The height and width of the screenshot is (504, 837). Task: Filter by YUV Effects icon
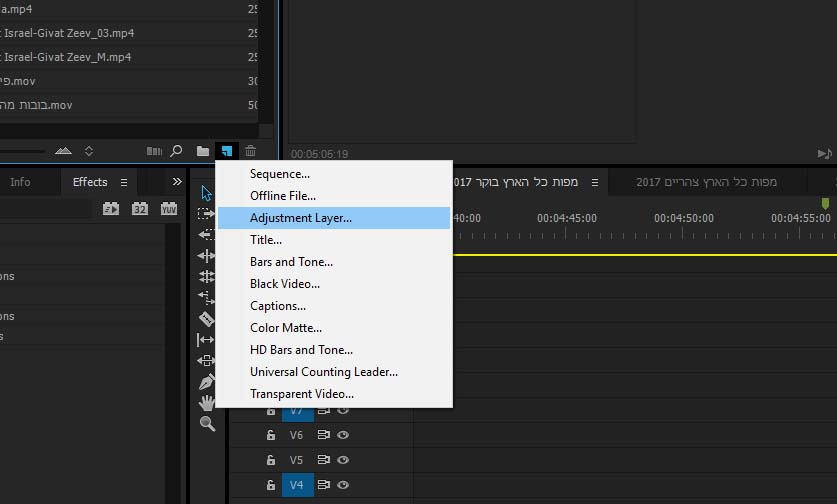[x=169, y=209]
